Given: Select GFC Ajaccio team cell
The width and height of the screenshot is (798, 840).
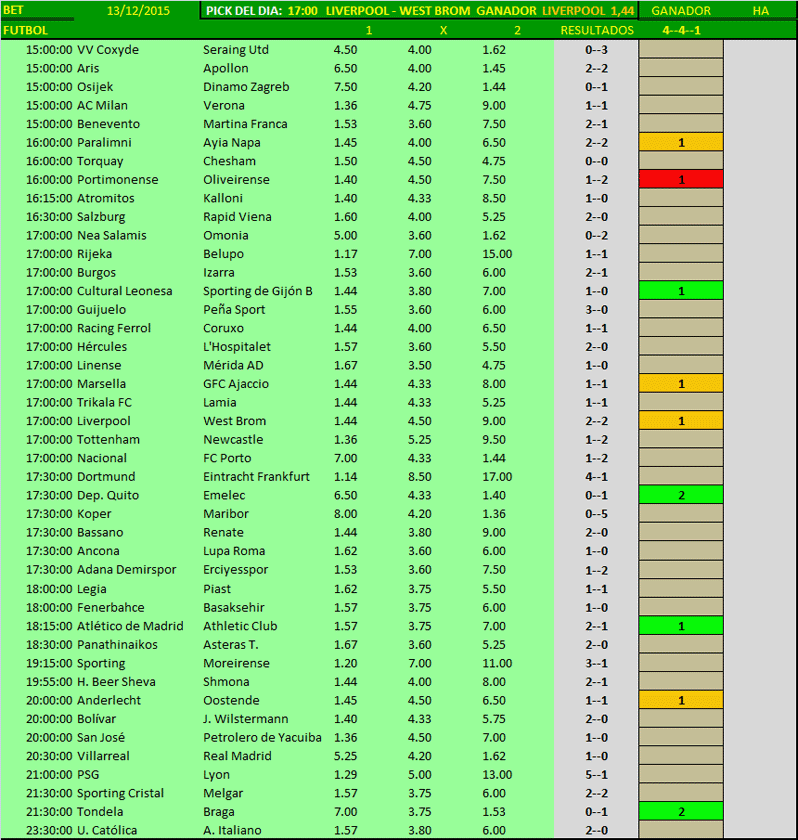Looking at the screenshot, I should pyautogui.click(x=236, y=384).
